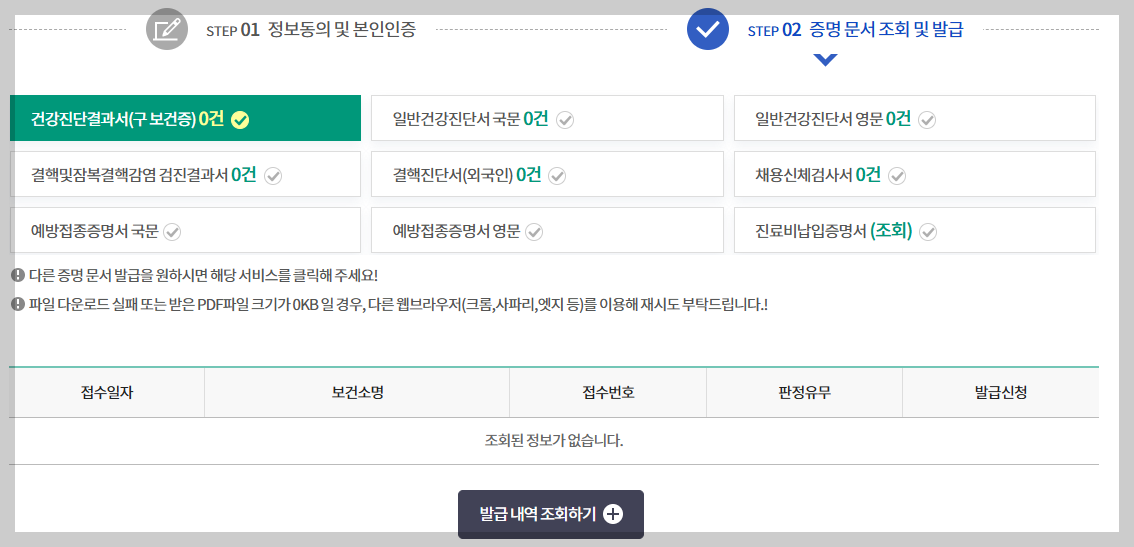Click the exclamation icon before 파일 다운로드 실패 notice
This screenshot has height=547, width=1134.
pos(18,304)
